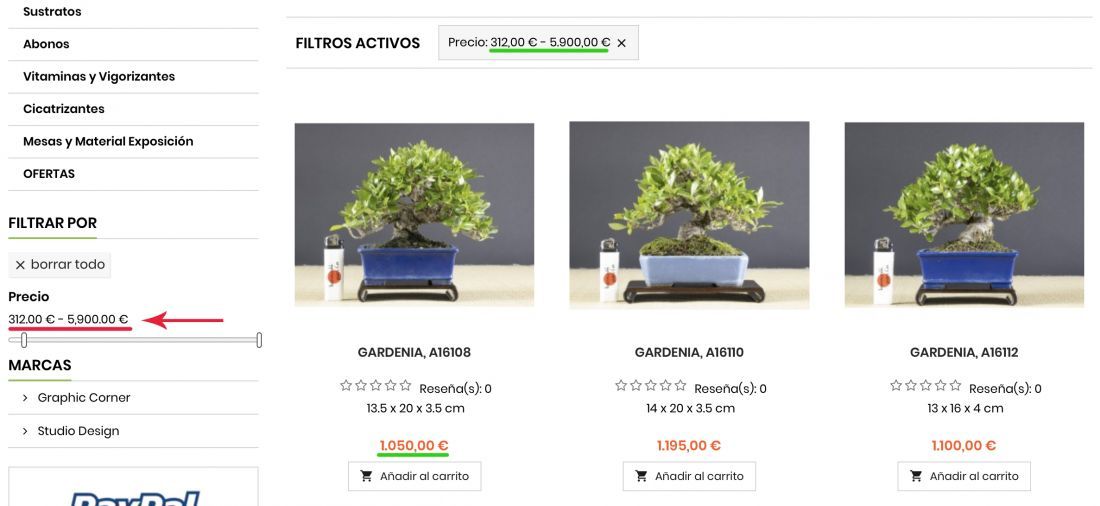Image resolution: width=1100 pixels, height=506 pixels.
Task: Click cart icon for GARDENIA, A16112
Action: (x=916, y=476)
